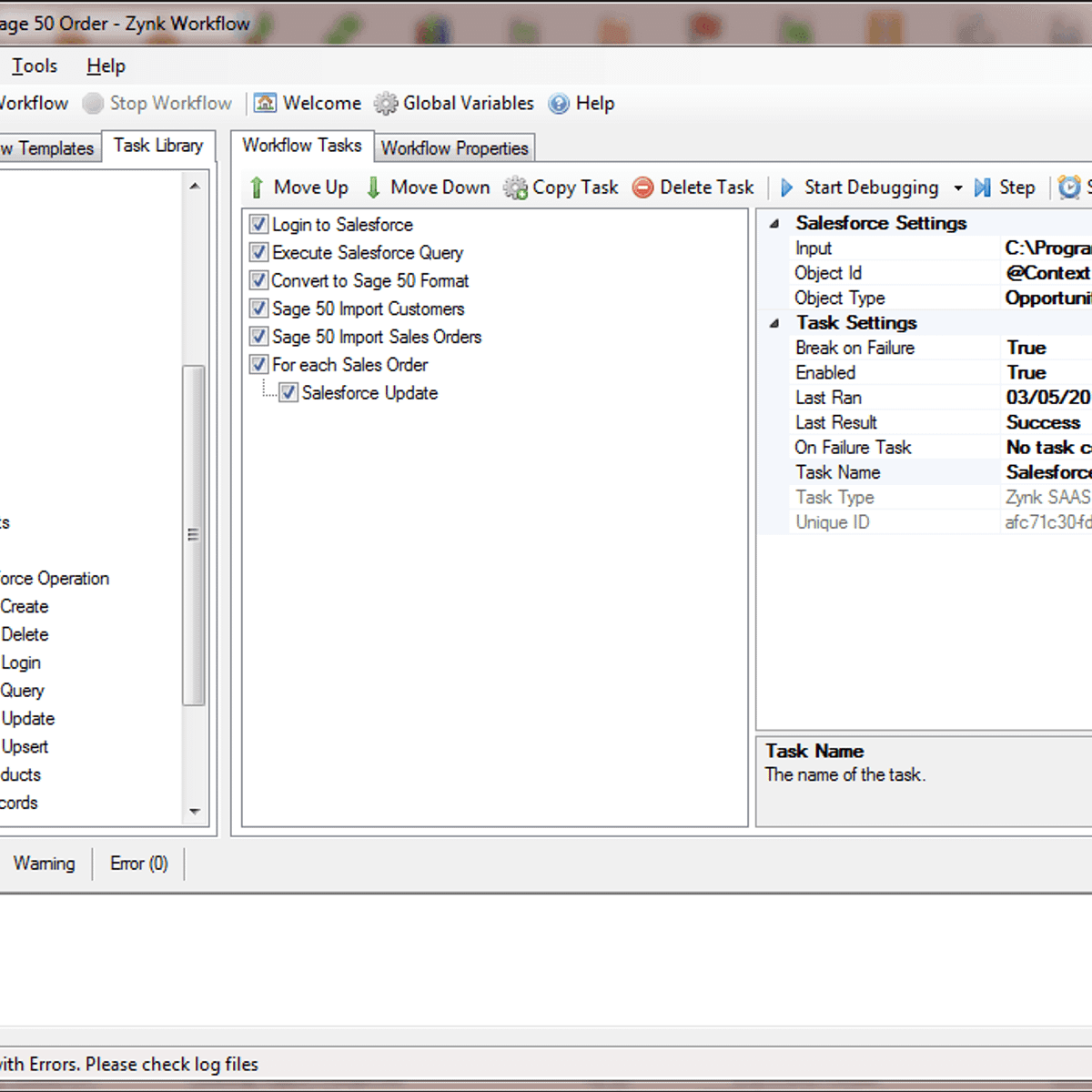Screen dimensions: 1092x1092
Task: Collapse the Salesforce Settings section
Action: tap(774, 224)
